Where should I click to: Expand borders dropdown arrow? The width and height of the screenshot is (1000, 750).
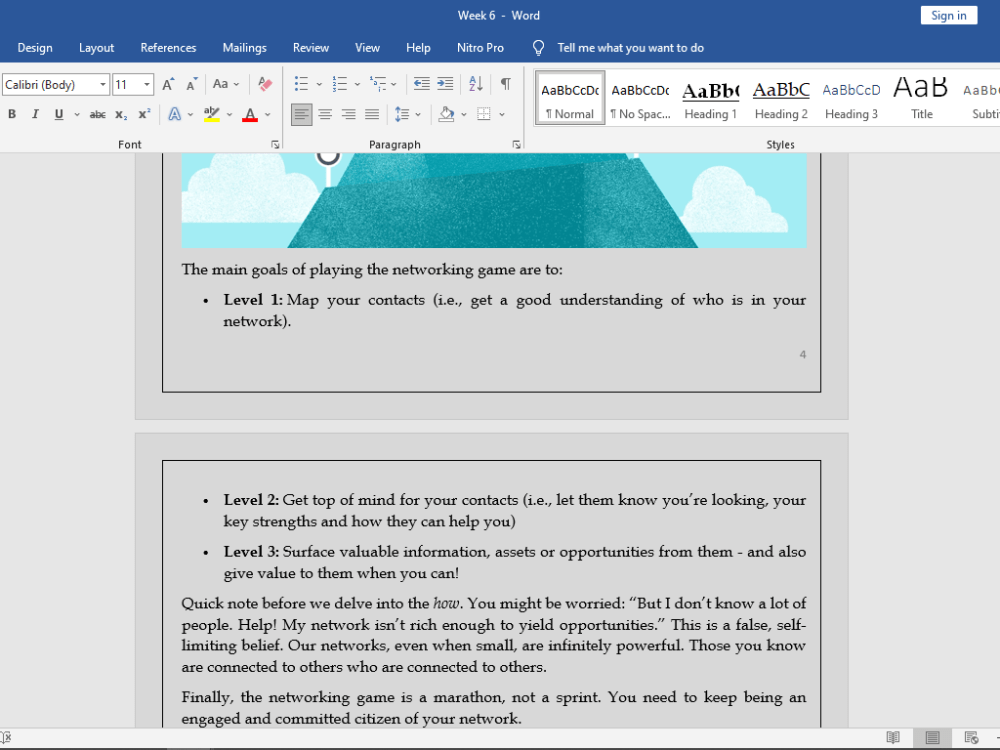point(502,115)
